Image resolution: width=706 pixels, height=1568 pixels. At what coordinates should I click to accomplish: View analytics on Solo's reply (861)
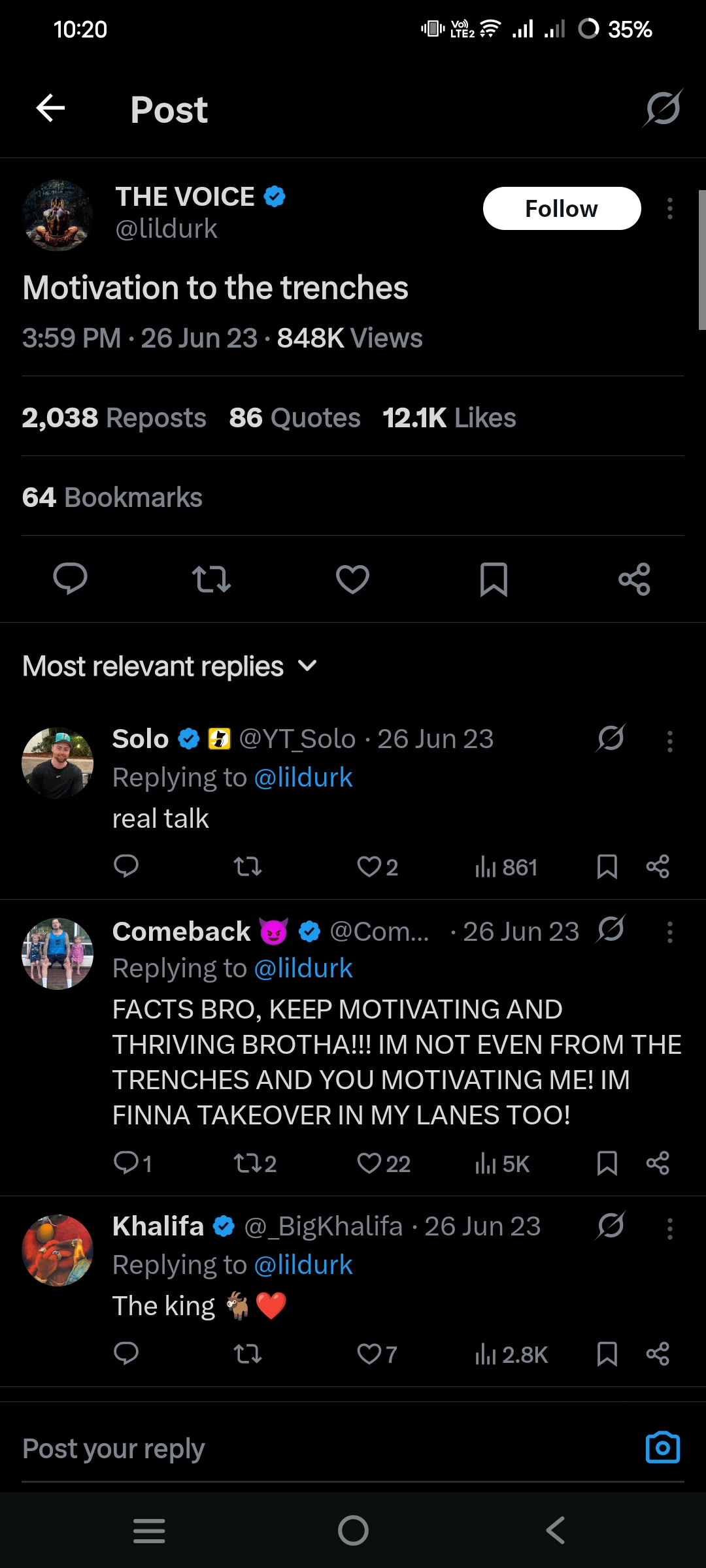coord(507,868)
